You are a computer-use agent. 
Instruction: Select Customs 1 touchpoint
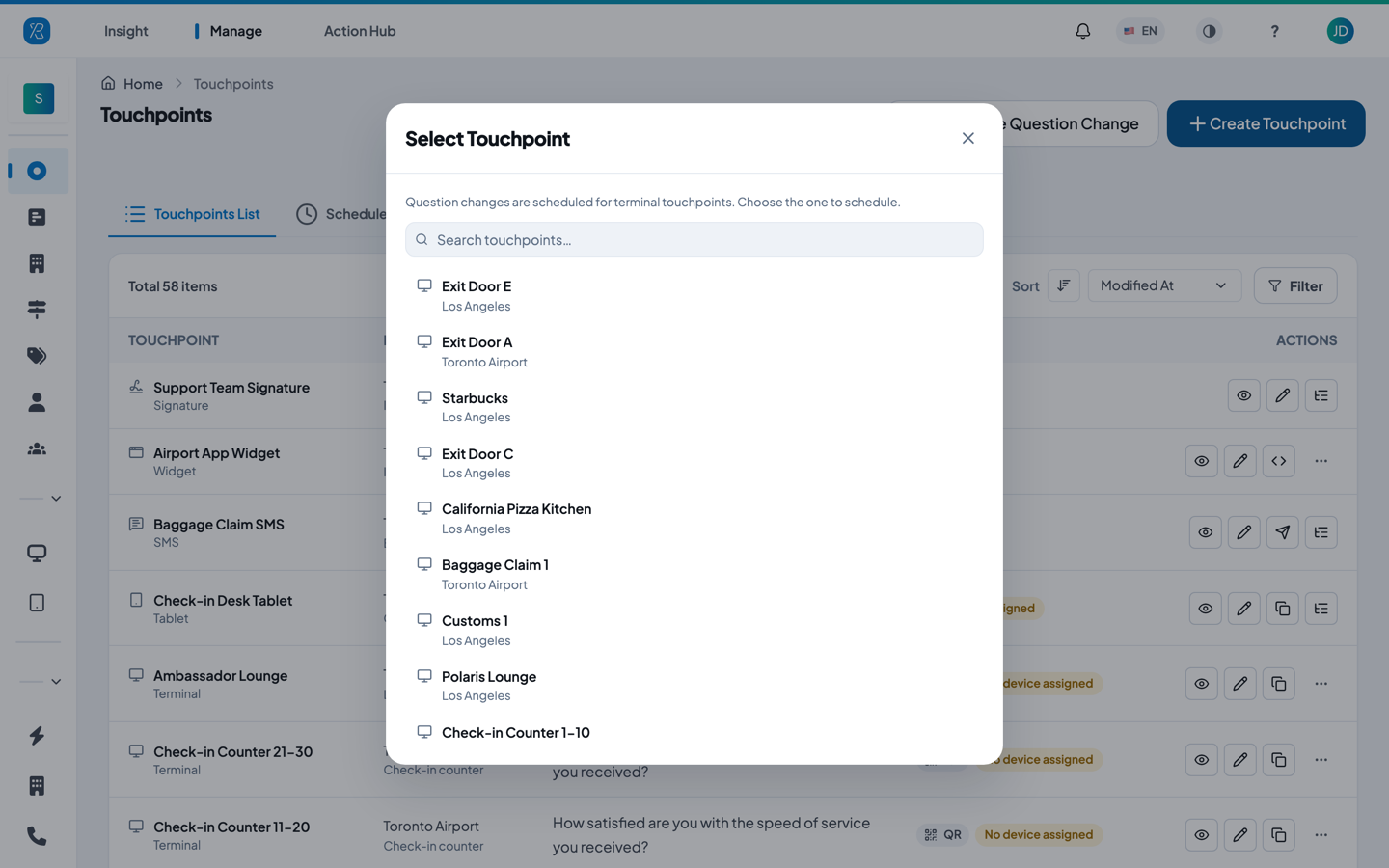click(x=694, y=630)
